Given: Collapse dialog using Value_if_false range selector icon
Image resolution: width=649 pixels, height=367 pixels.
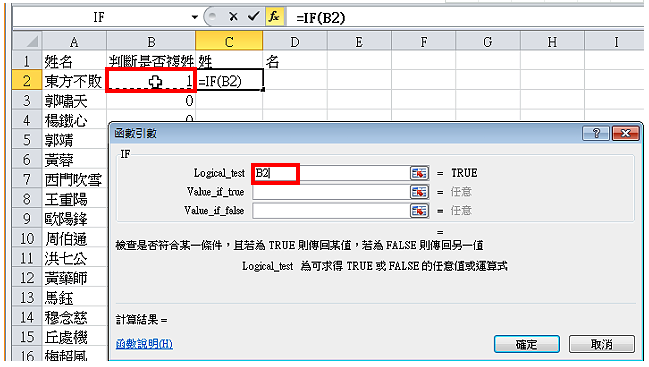Looking at the screenshot, I should click(x=419, y=211).
